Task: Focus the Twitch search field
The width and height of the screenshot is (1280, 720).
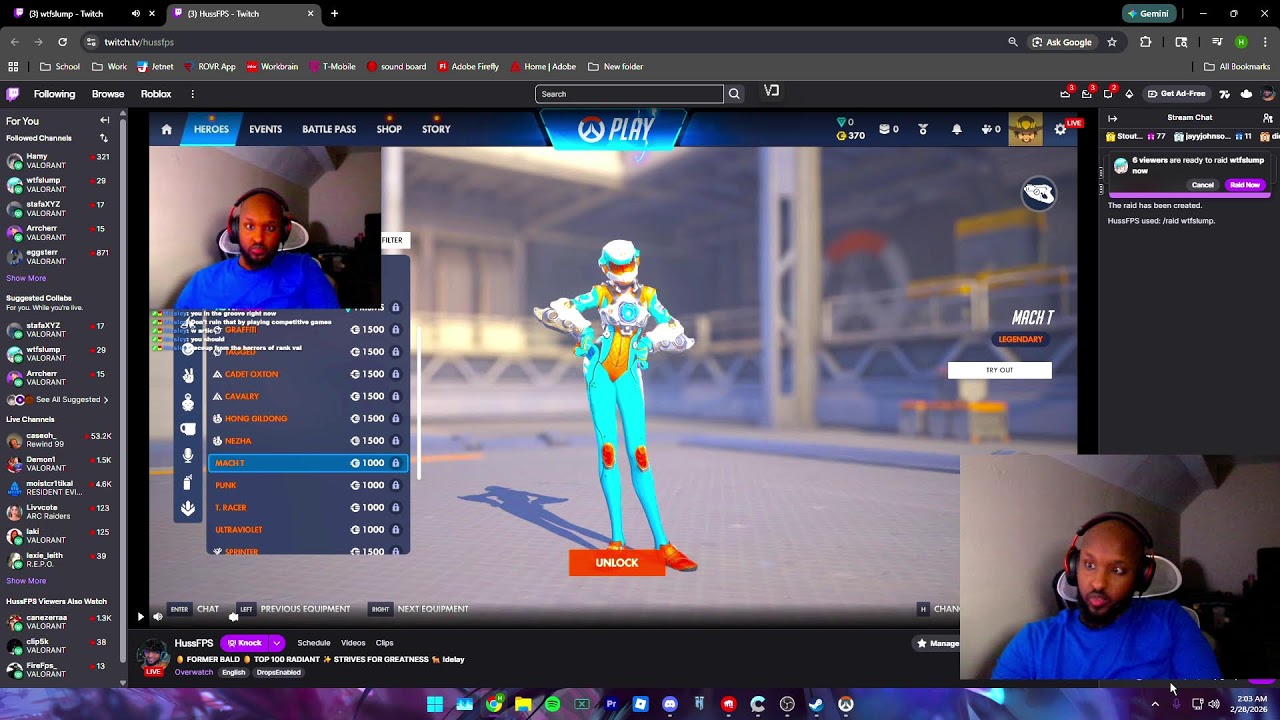Action: (x=629, y=94)
